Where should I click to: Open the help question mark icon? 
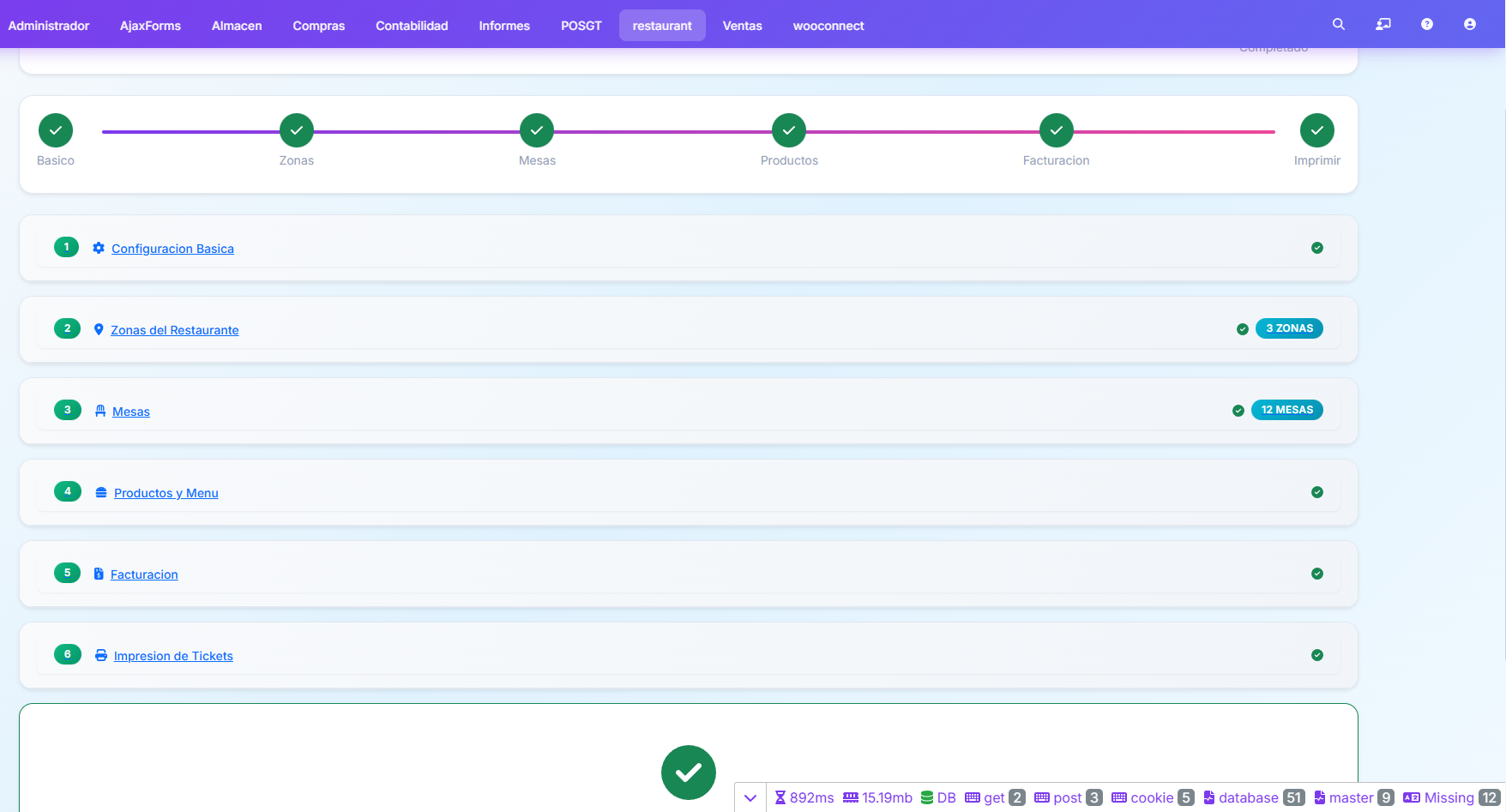pos(1426,25)
